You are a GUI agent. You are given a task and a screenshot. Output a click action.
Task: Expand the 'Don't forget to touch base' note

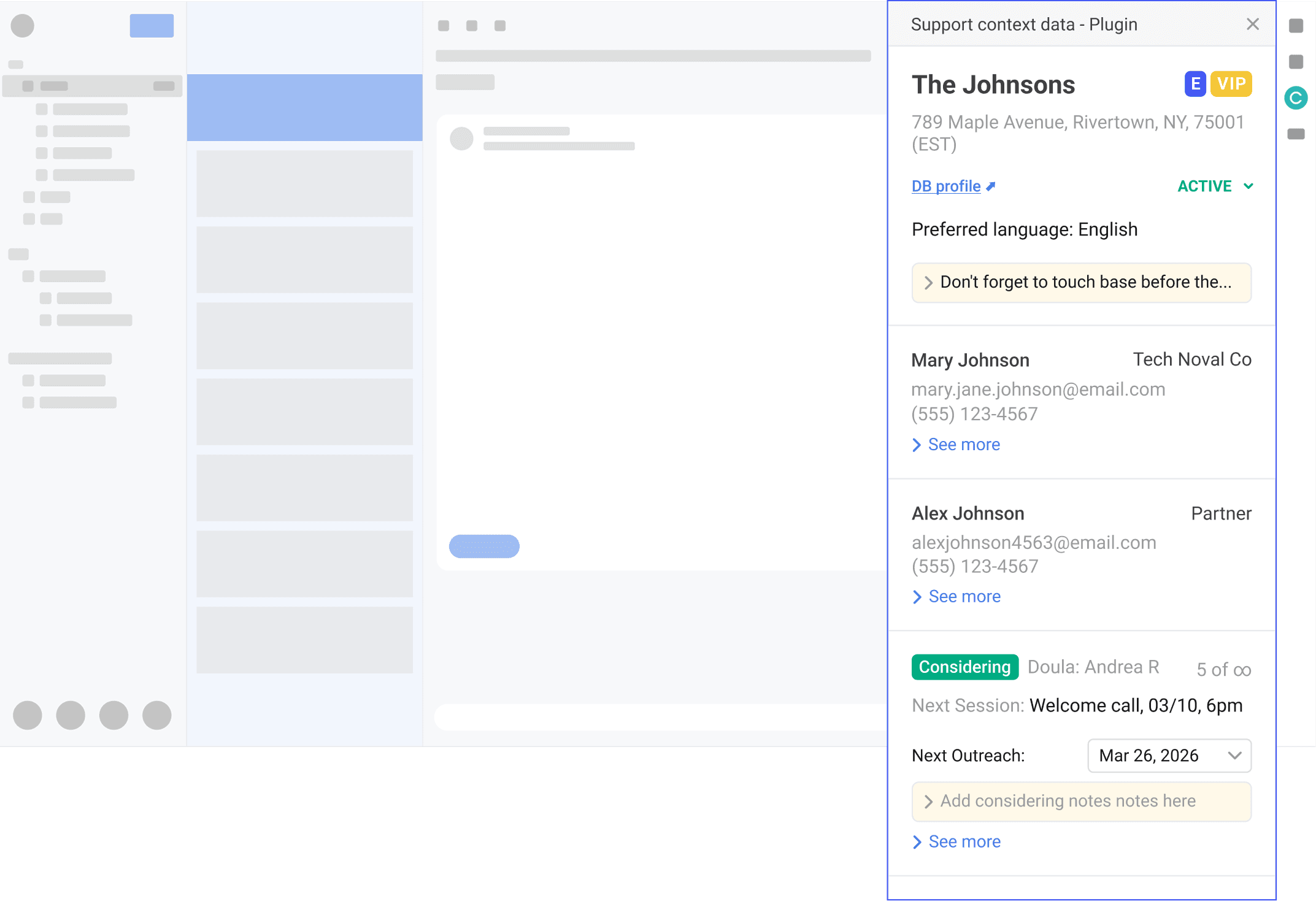click(x=1081, y=283)
